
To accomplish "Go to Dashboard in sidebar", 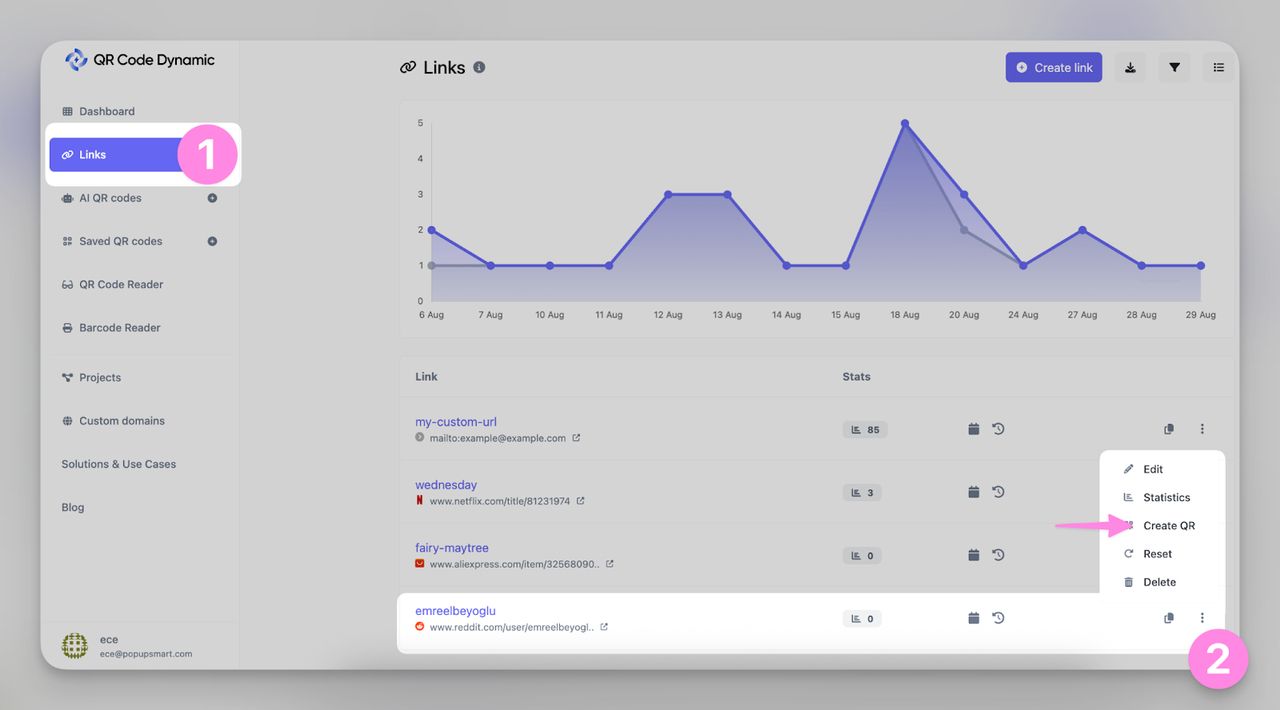I will click(106, 111).
